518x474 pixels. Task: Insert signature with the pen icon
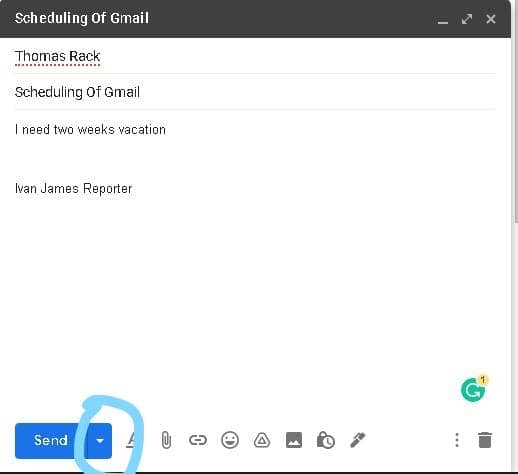(x=358, y=440)
